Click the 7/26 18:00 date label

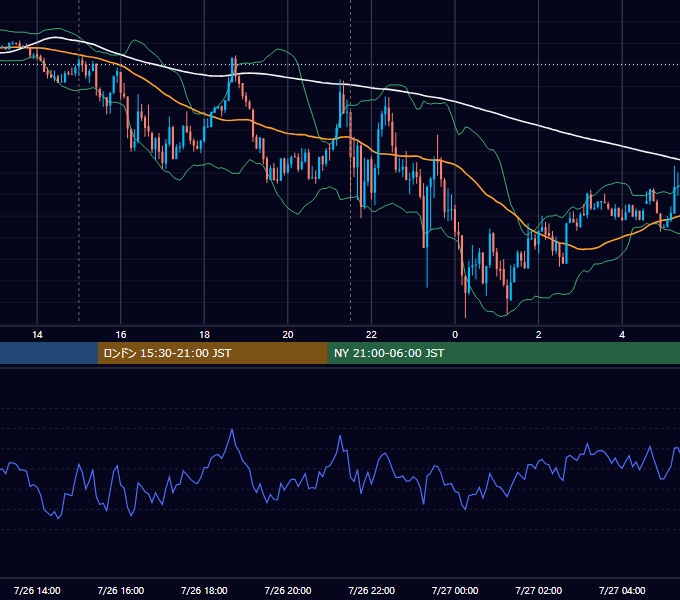[x=204, y=590]
